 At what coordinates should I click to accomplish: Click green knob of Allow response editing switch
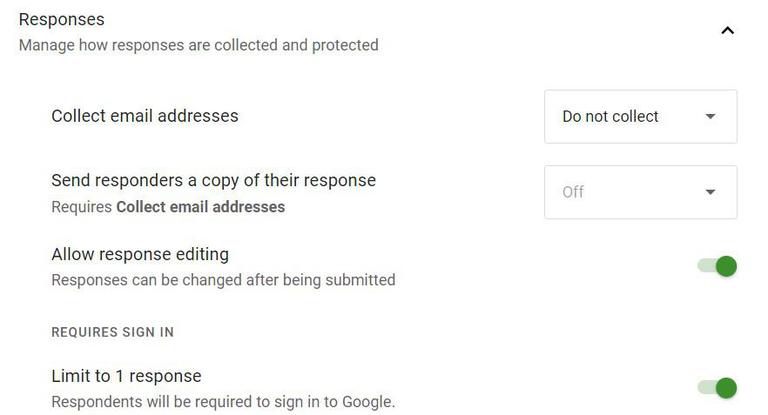click(727, 266)
